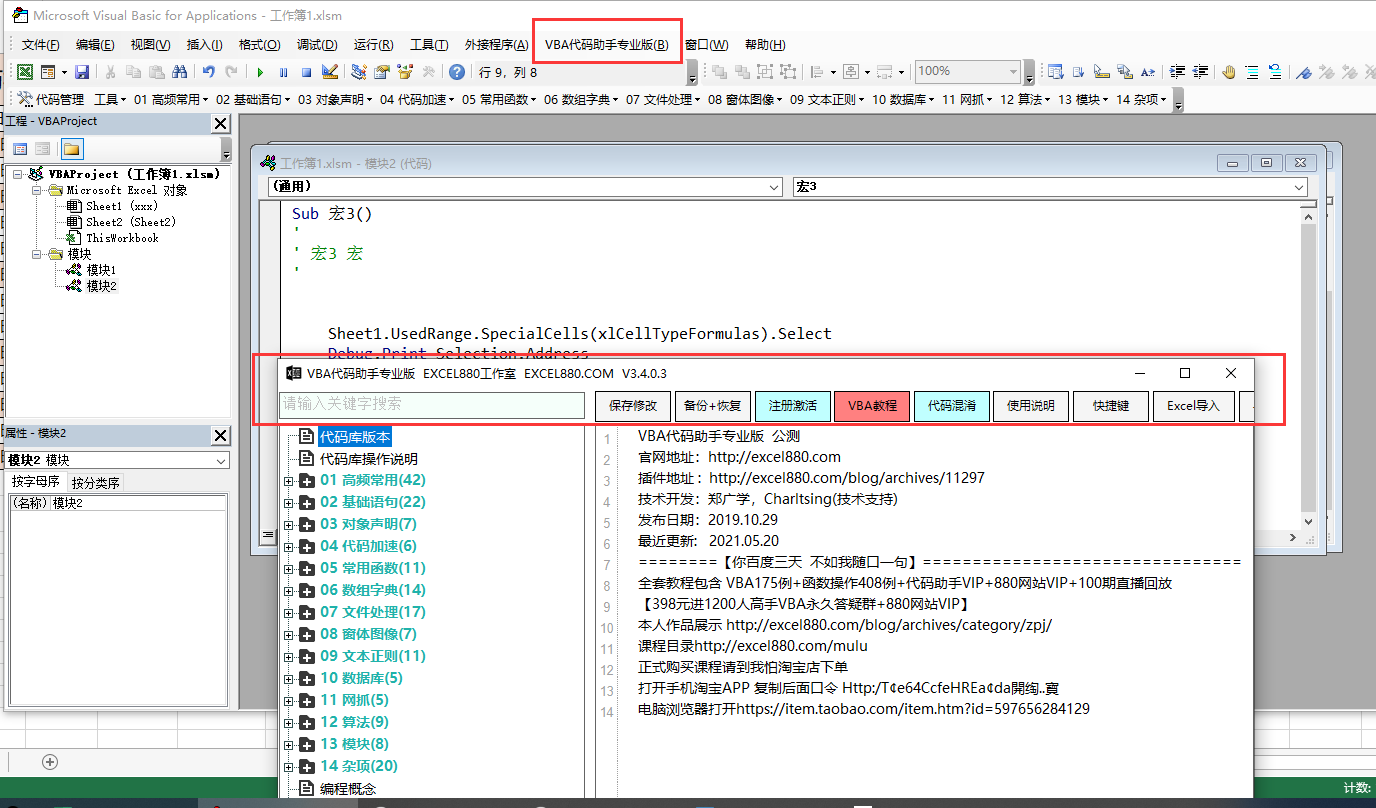Click the Complete Word icon
1376x808 pixels.
click(1147, 72)
